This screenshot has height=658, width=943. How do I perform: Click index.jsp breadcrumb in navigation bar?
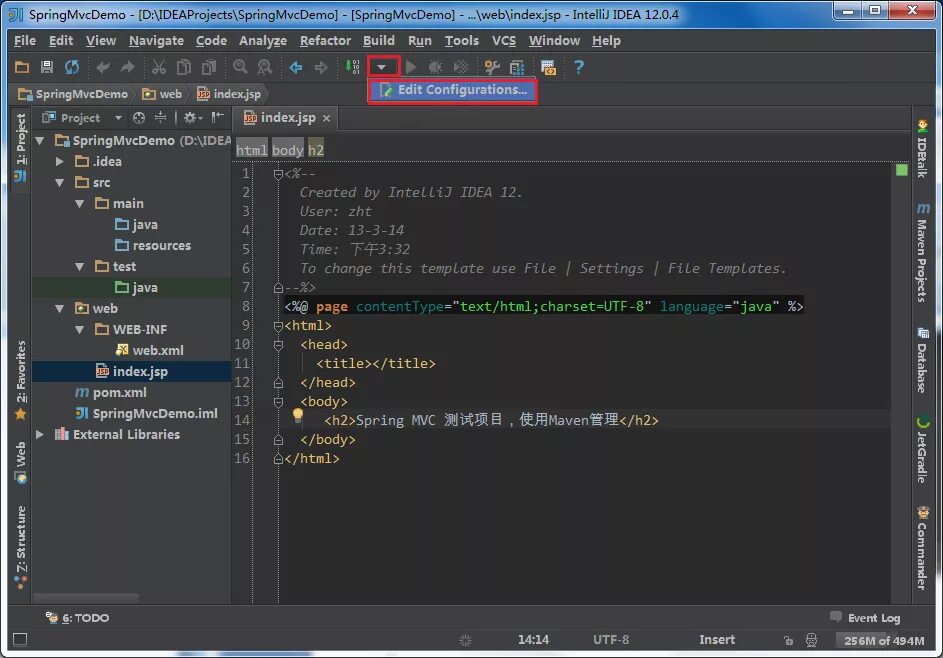pos(229,94)
